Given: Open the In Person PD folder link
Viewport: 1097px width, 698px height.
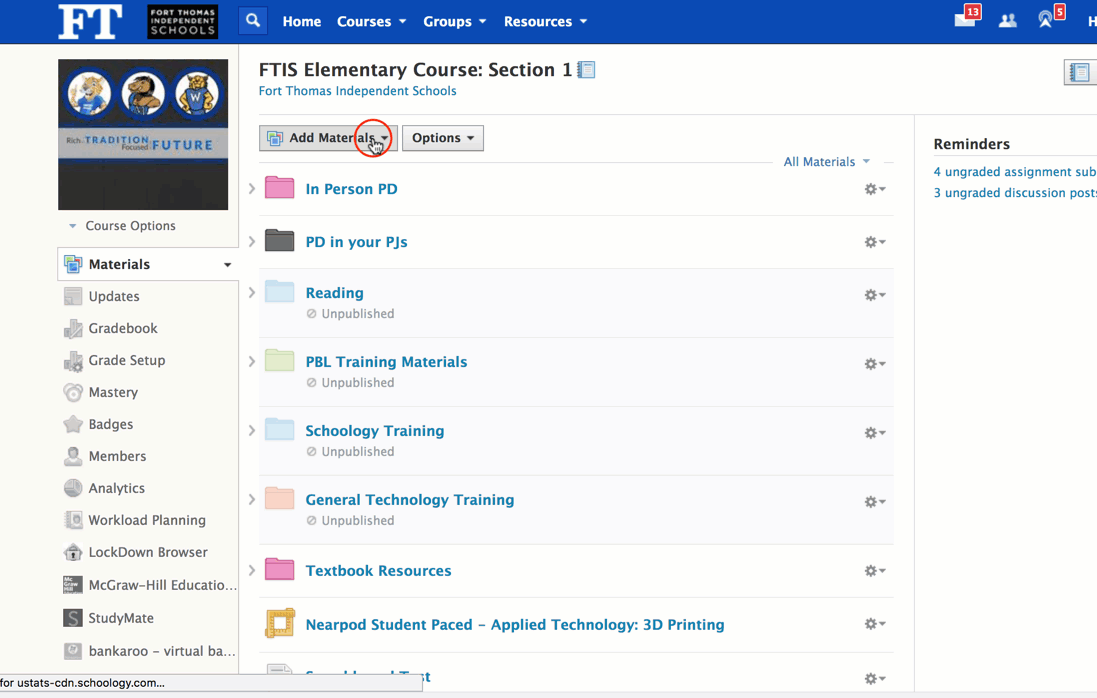Looking at the screenshot, I should click(x=351, y=189).
